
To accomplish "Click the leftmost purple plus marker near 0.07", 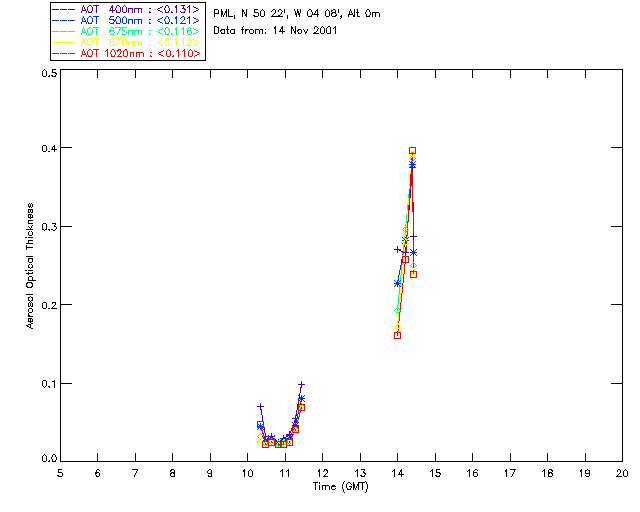I will point(260,406).
